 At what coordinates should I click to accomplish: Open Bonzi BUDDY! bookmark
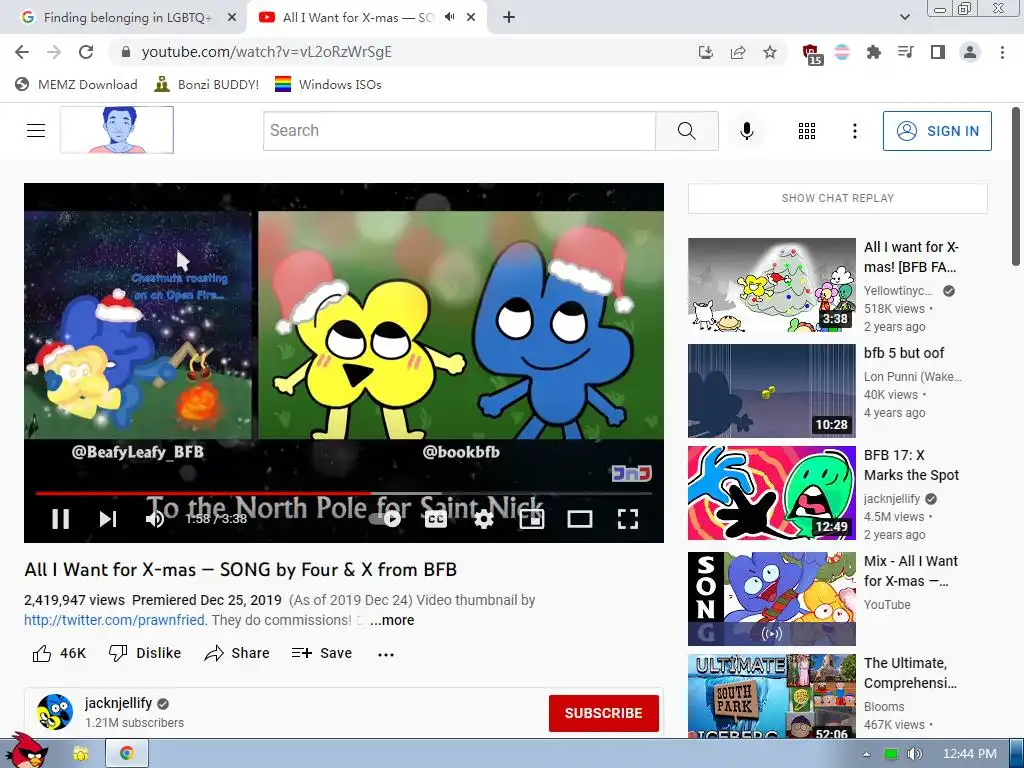206,84
